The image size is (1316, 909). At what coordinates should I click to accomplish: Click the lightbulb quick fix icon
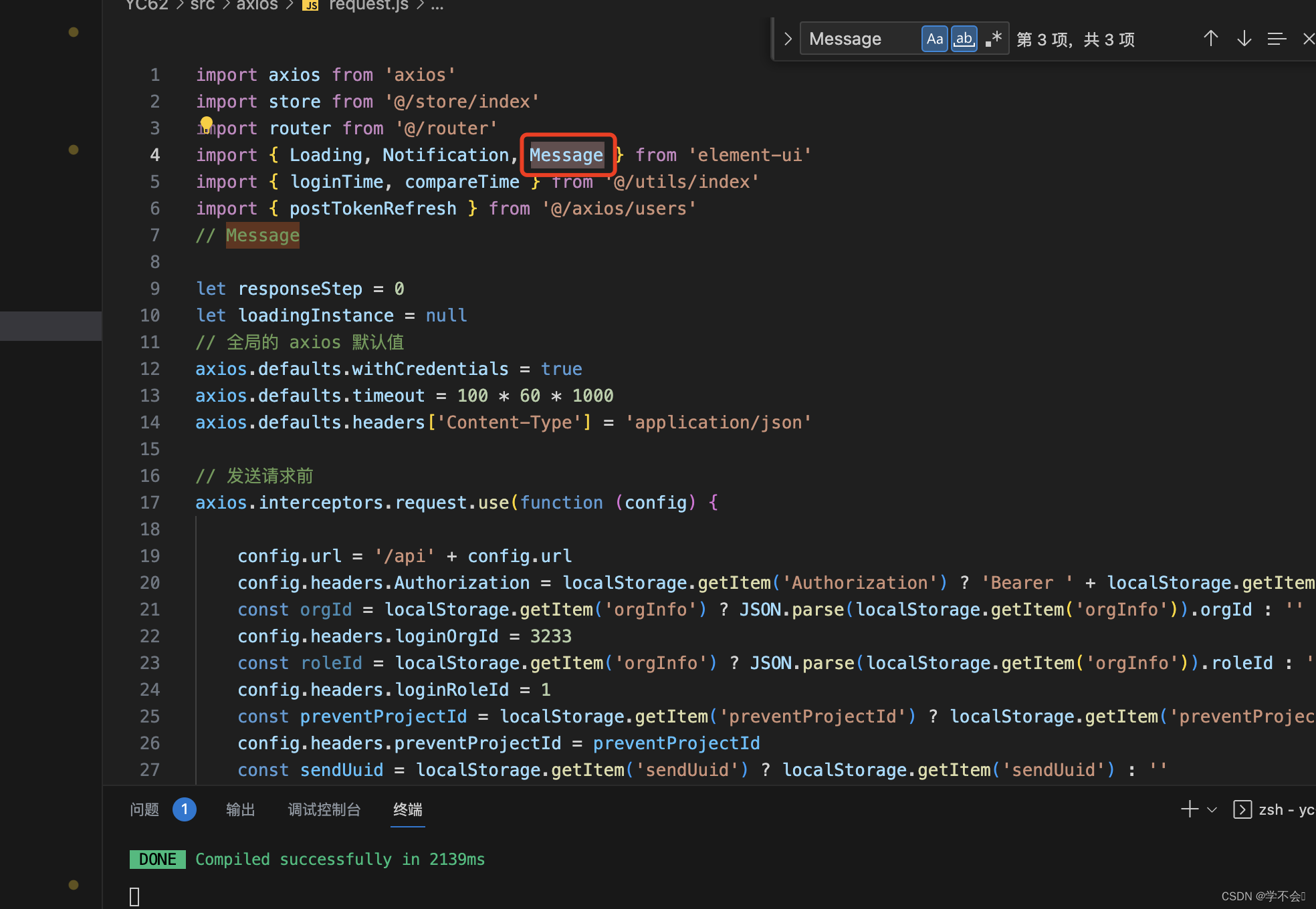pyautogui.click(x=207, y=124)
